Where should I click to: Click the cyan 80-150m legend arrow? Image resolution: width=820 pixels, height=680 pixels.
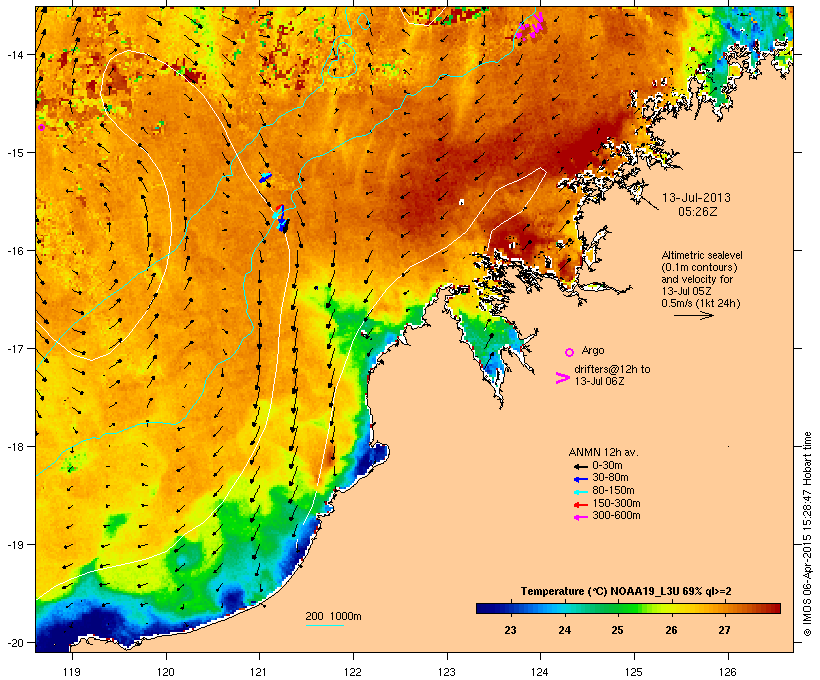pos(581,492)
